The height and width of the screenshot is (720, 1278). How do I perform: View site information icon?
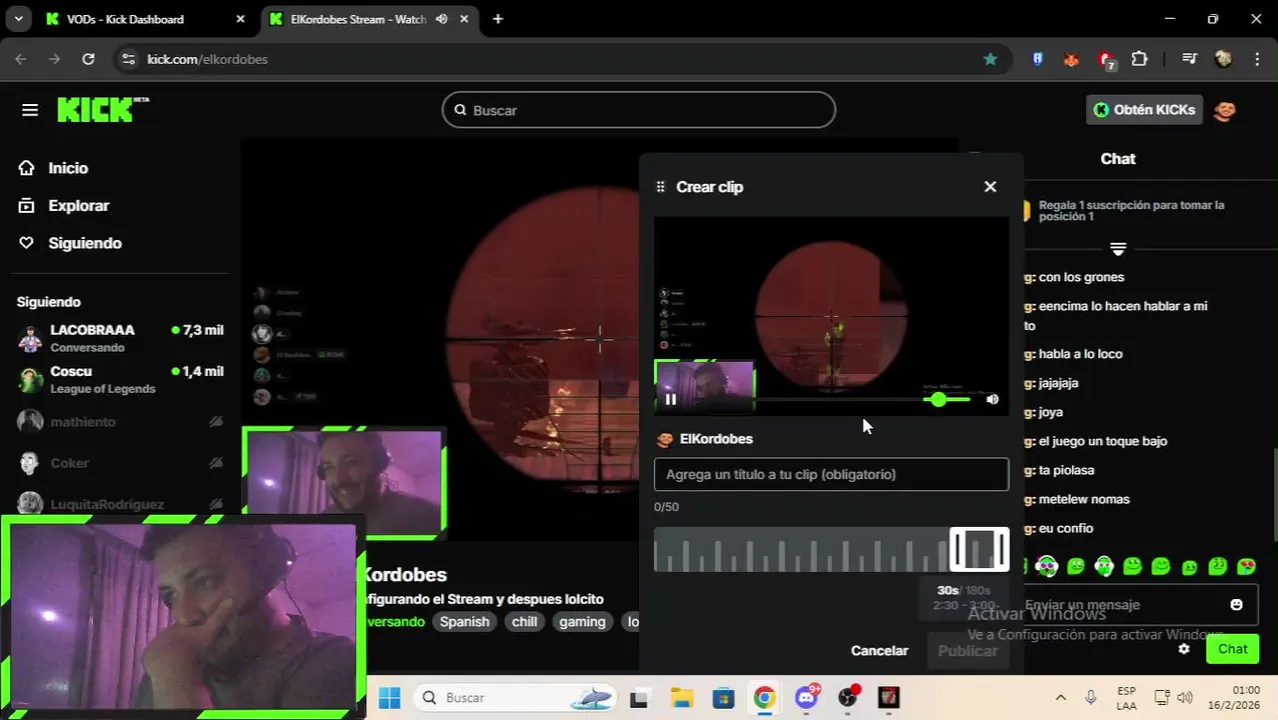coord(128,59)
